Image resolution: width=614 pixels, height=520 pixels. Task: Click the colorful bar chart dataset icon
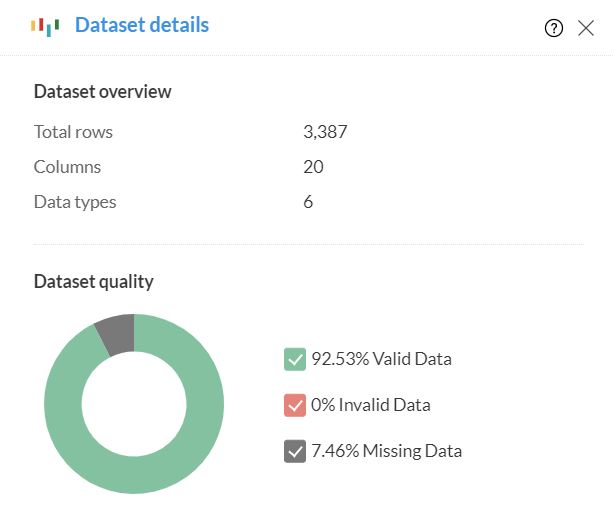click(45, 26)
